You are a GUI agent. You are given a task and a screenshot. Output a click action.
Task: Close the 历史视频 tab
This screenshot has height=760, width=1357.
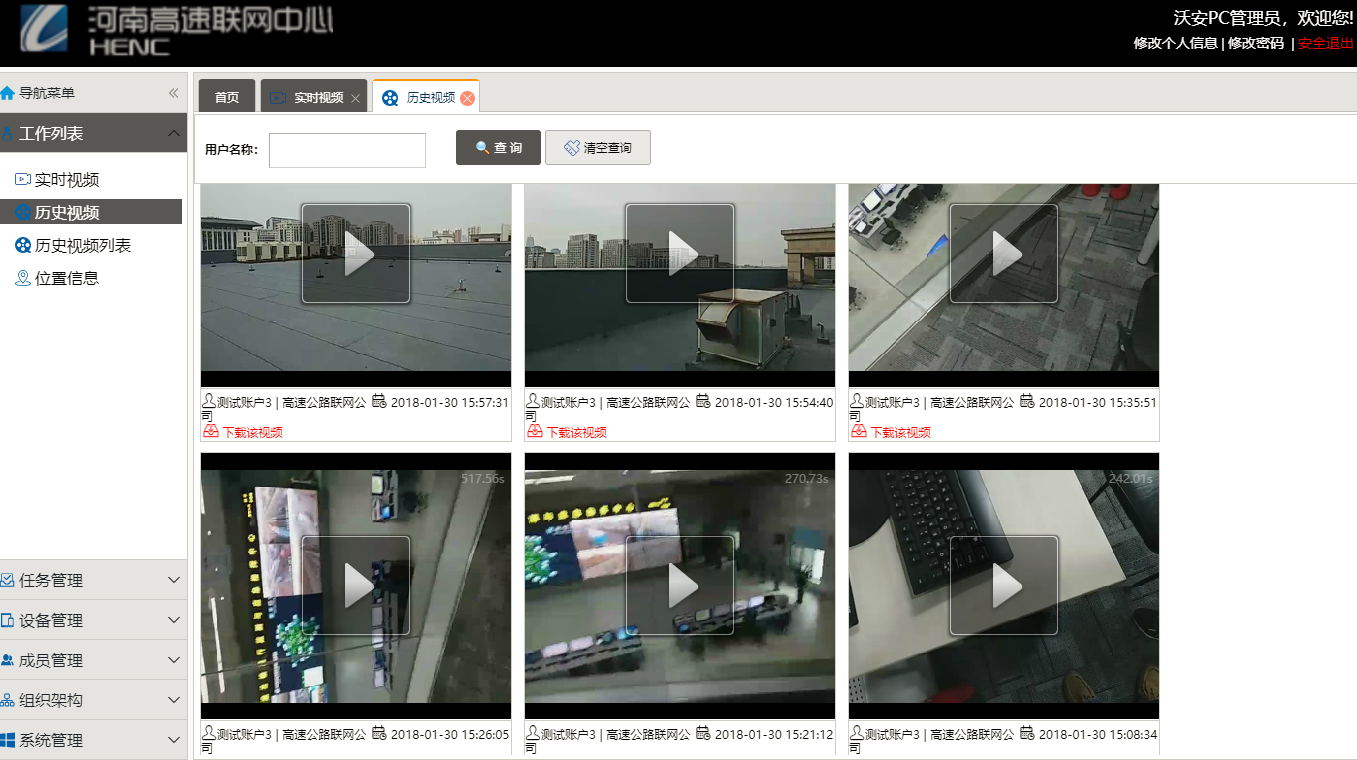pyautogui.click(x=467, y=98)
